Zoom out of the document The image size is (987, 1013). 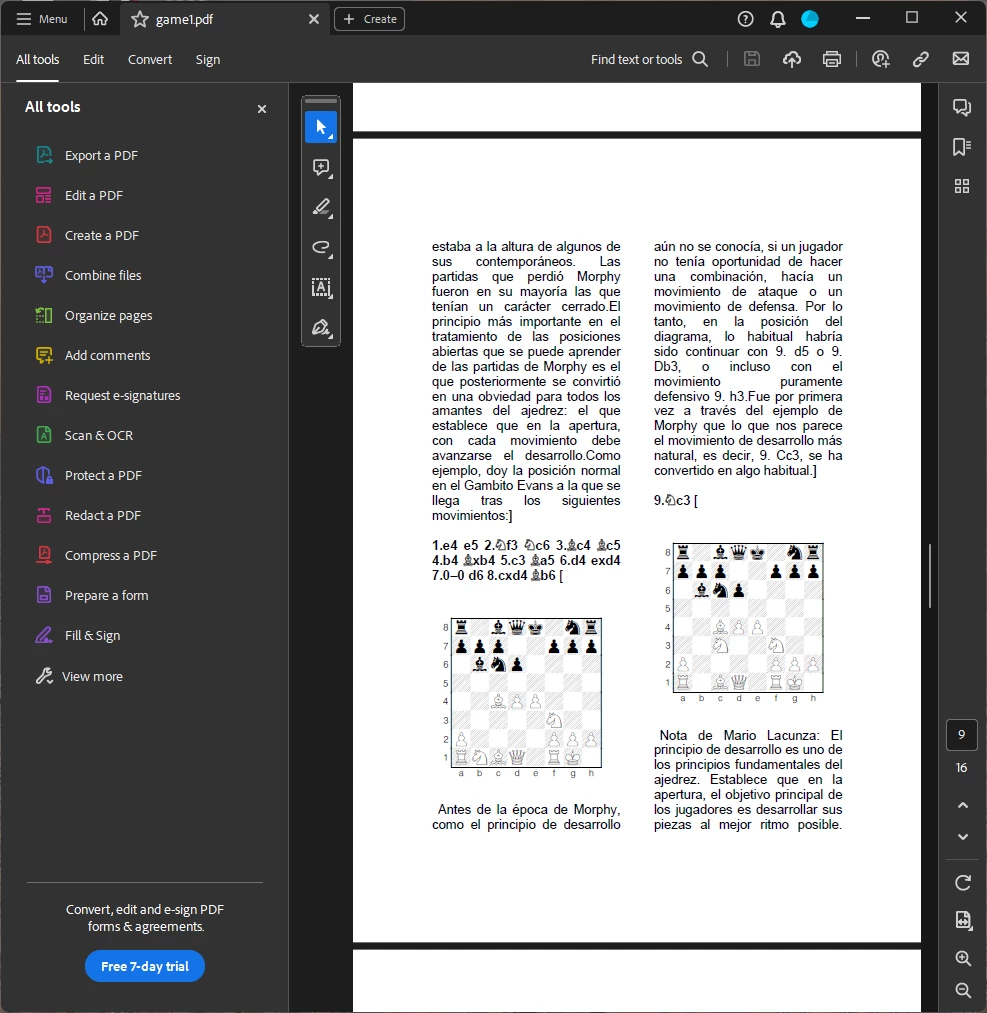click(x=962, y=990)
